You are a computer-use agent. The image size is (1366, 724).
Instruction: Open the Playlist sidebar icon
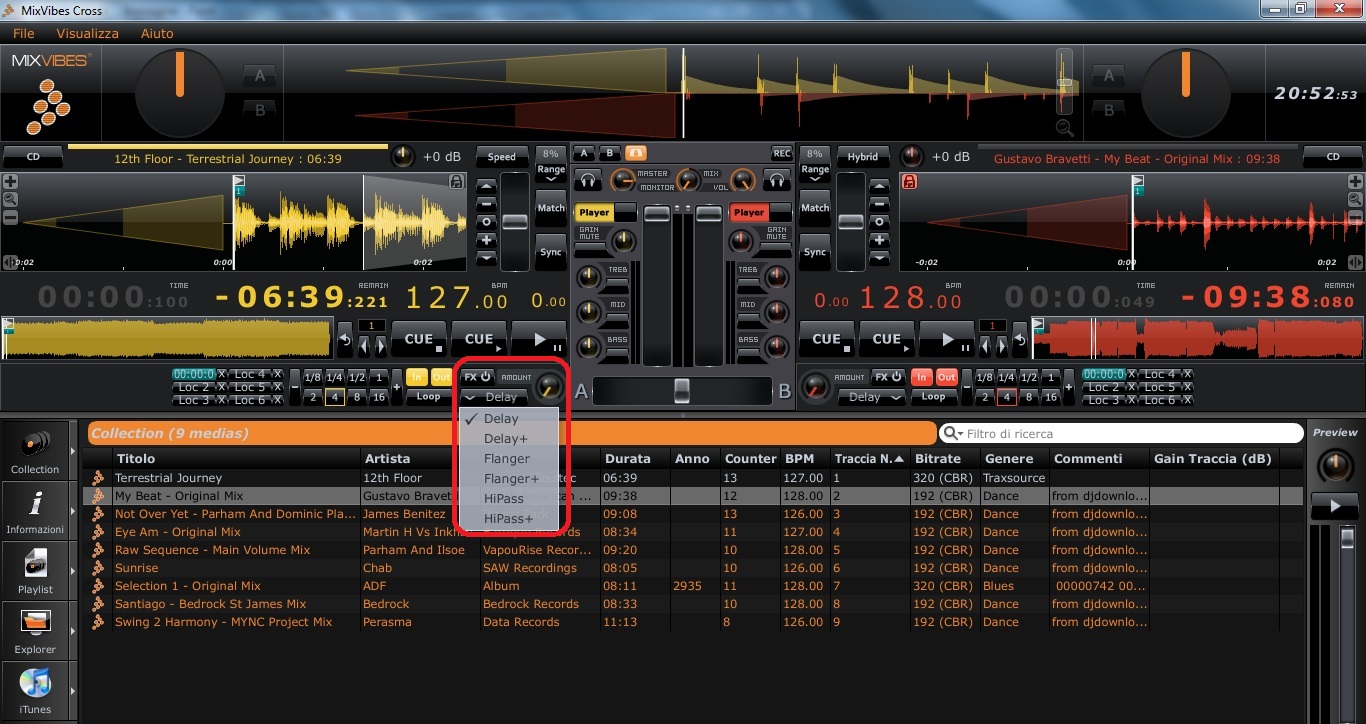(35, 570)
